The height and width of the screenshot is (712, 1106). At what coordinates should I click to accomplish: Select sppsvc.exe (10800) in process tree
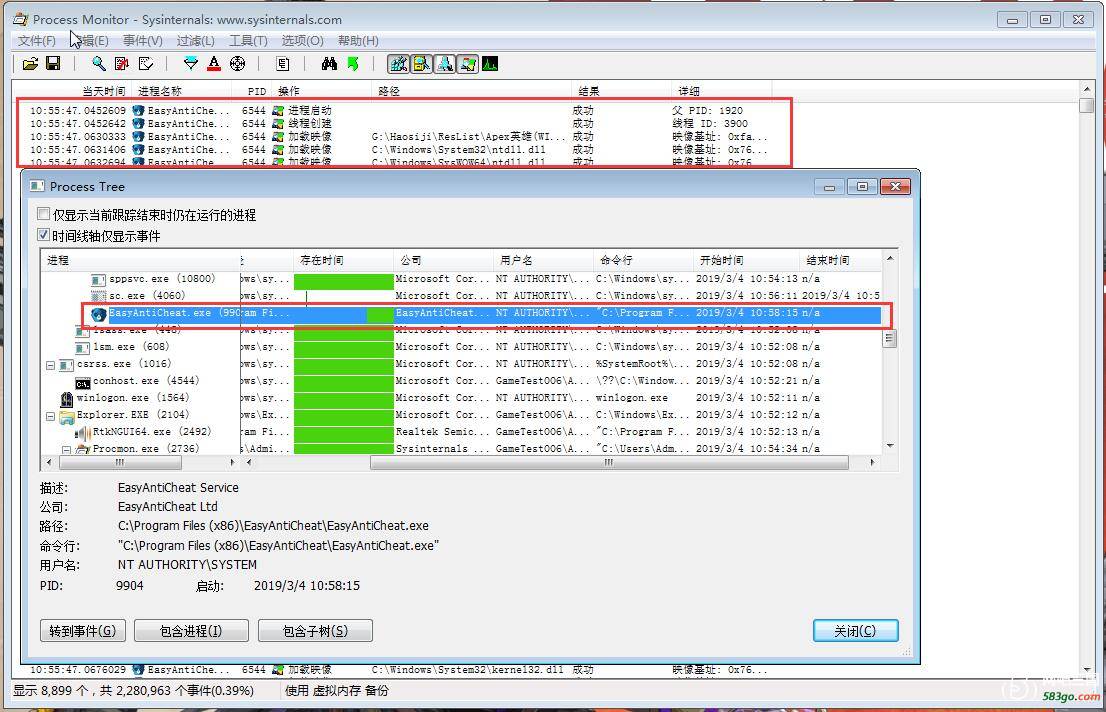pos(162,279)
